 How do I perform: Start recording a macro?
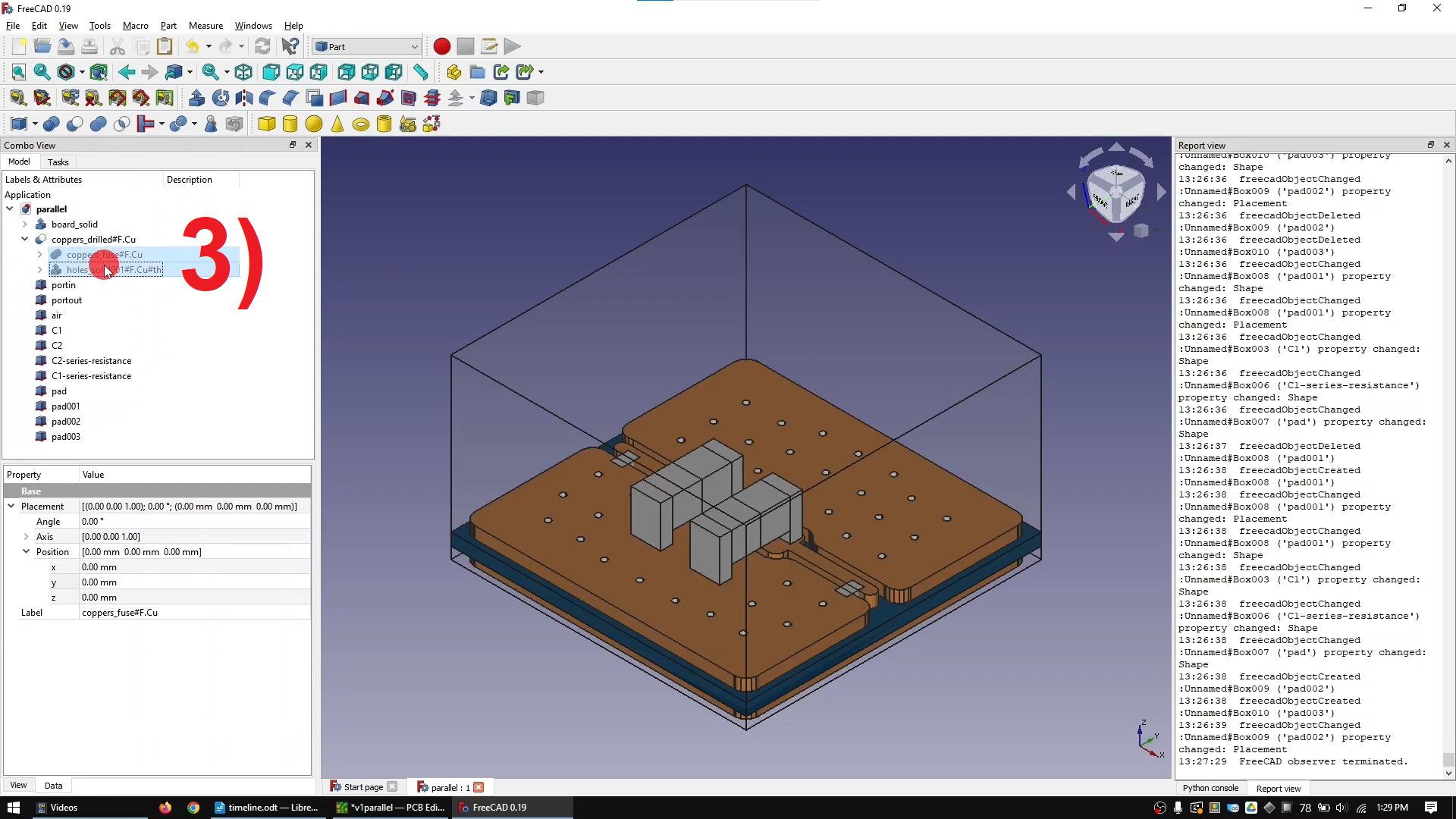pos(441,46)
